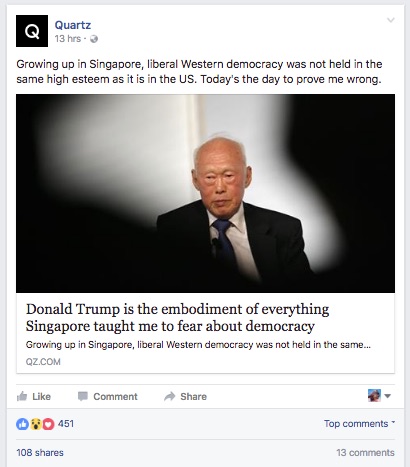The image size is (410, 467).
Task: Like the Quartz post
Action: (x=34, y=396)
